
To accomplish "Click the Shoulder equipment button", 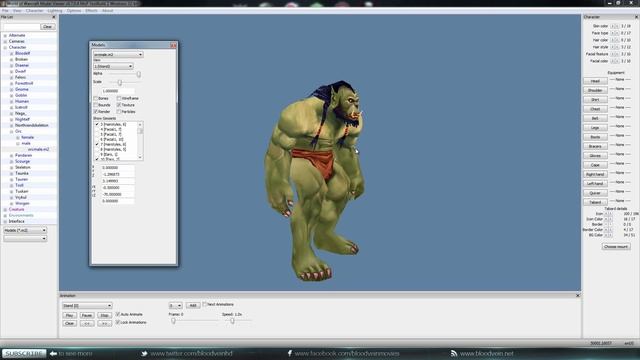I will (x=595, y=90).
